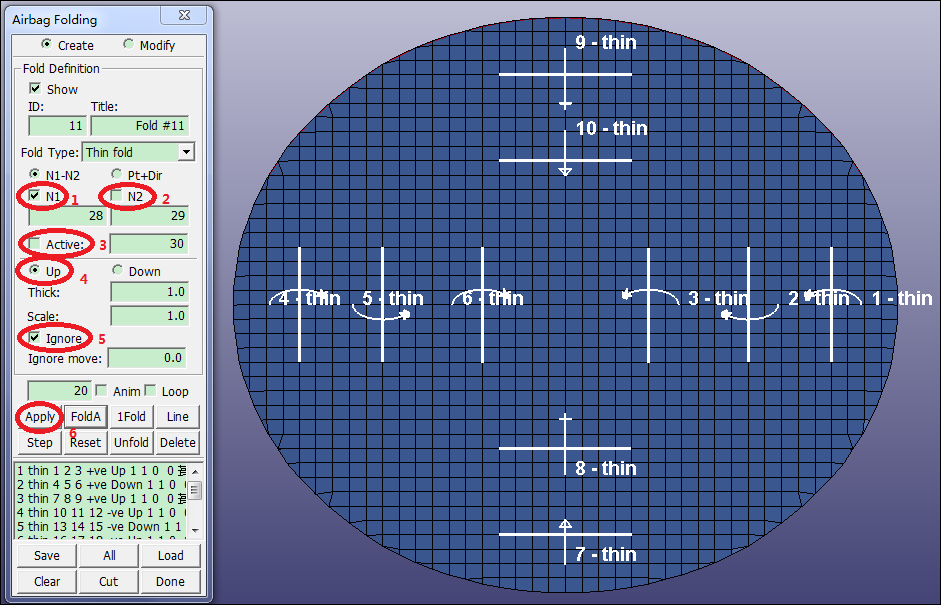
Task: Enable the Anim checkbox
Action: pos(101,391)
